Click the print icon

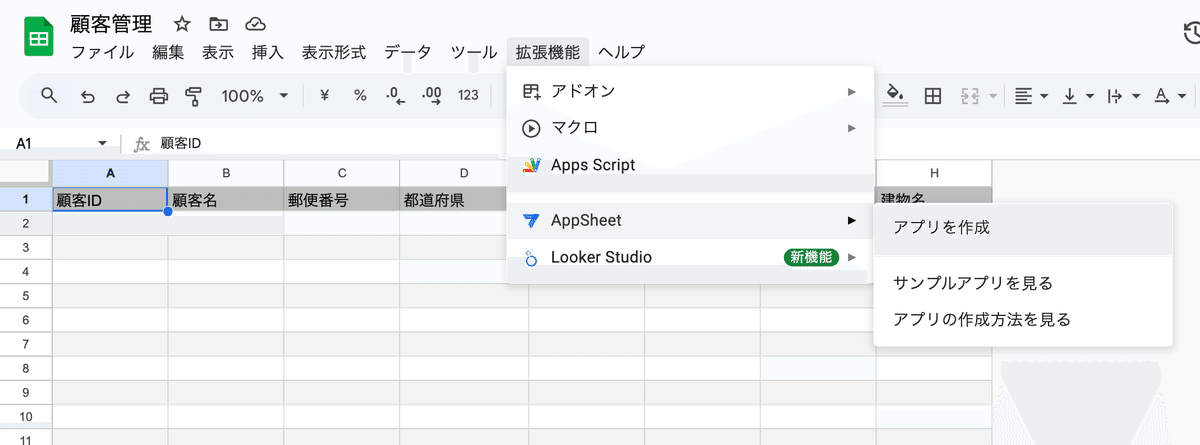point(158,96)
